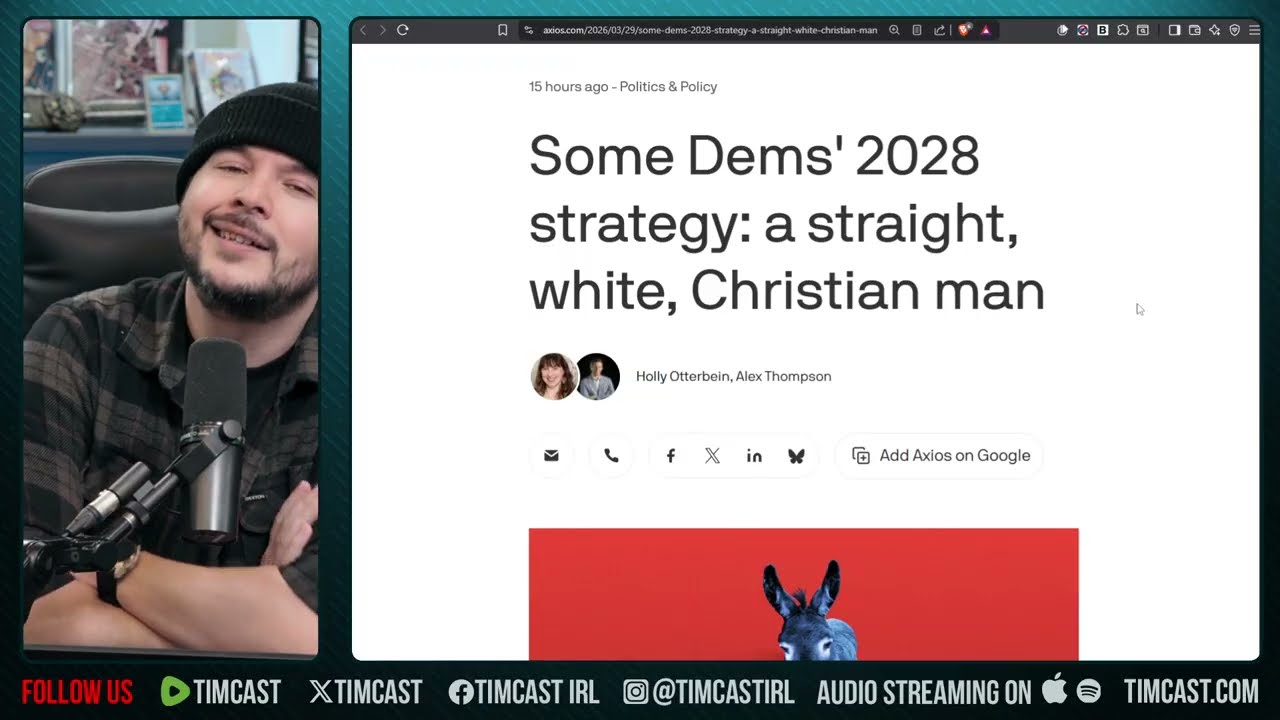
Task: Toggle reader mode in address bar
Action: pos(917,30)
